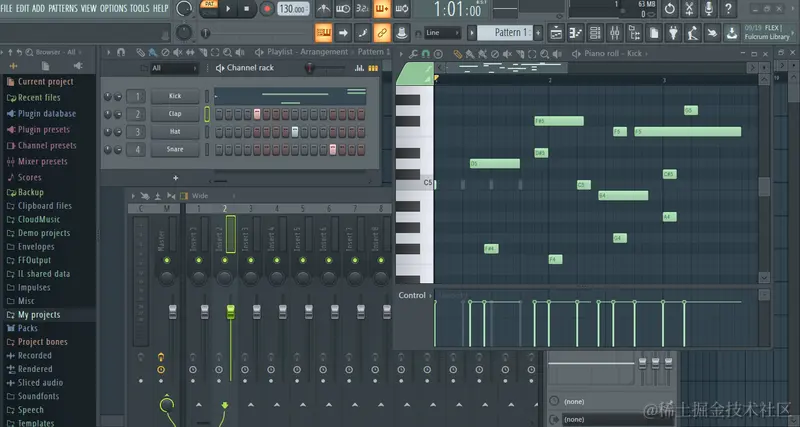Select the Zoom tool in Piano roll toolbar
The width and height of the screenshot is (800, 427).
pos(544,54)
